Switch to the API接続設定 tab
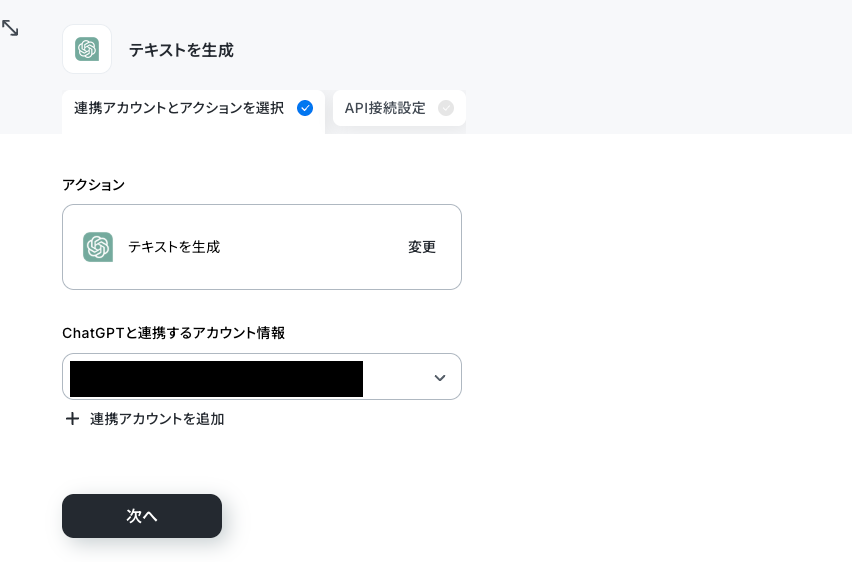The height and width of the screenshot is (562, 852). [x=399, y=108]
